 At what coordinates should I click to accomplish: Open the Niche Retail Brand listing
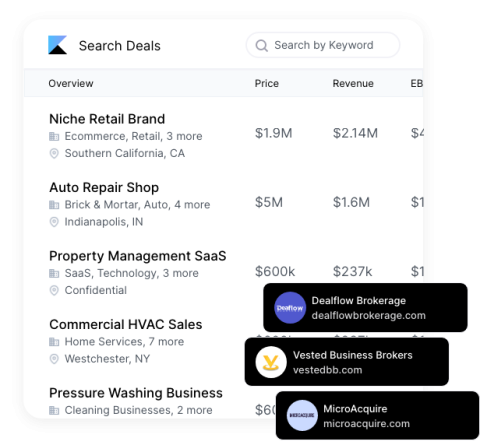(x=107, y=119)
